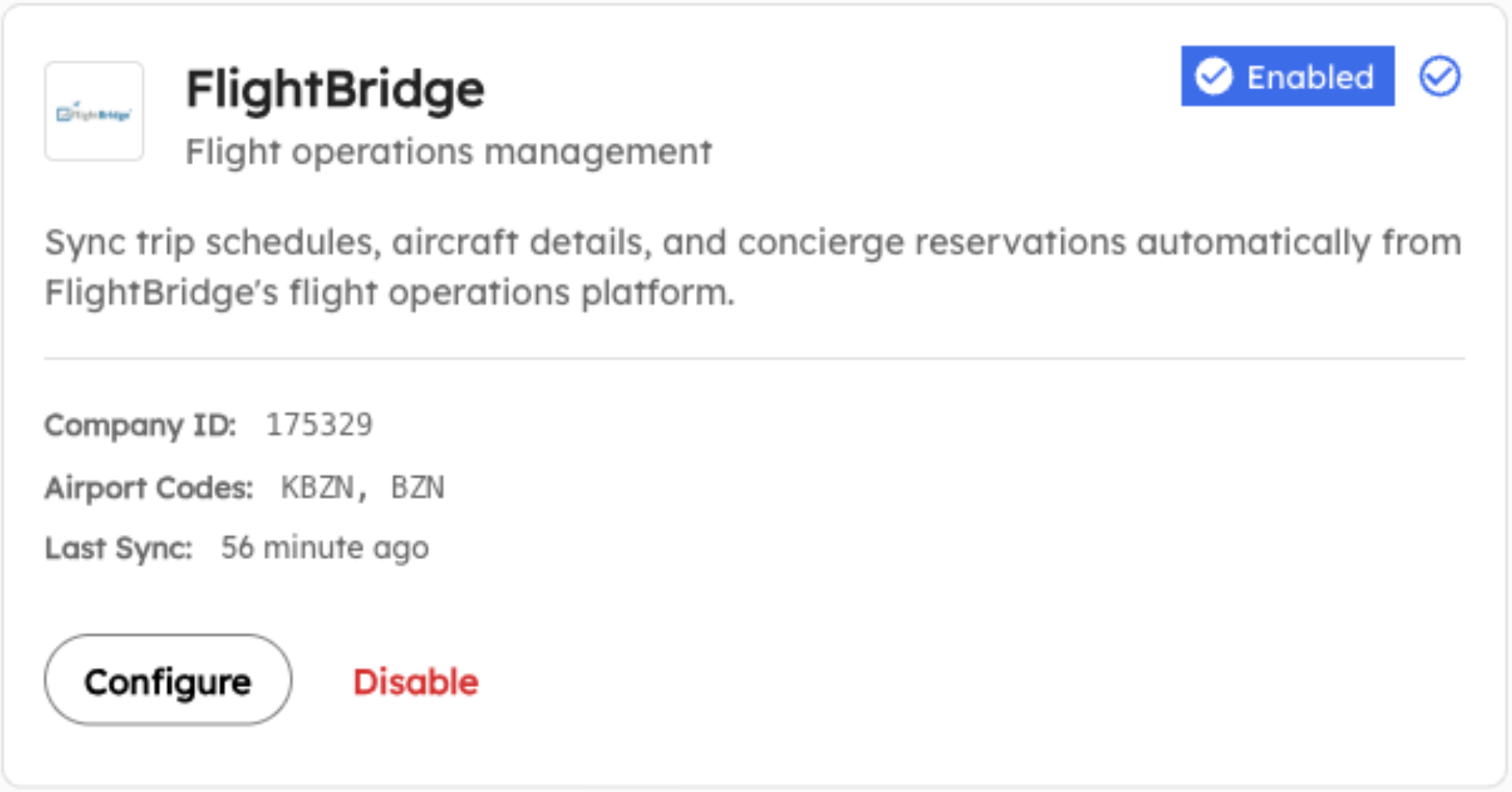Click the Last Sync status indicator
The width and height of the screenshot is (1512, 792).
click(x=324, y=547)
